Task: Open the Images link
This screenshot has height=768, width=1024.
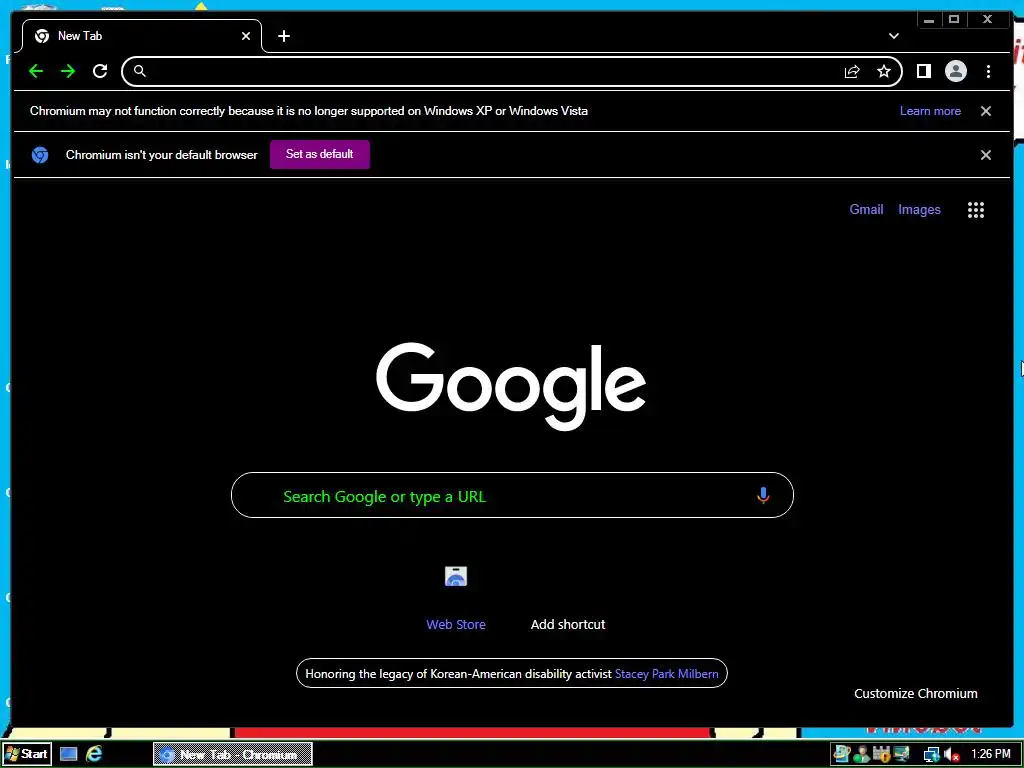Action: (x=919, y=210)
